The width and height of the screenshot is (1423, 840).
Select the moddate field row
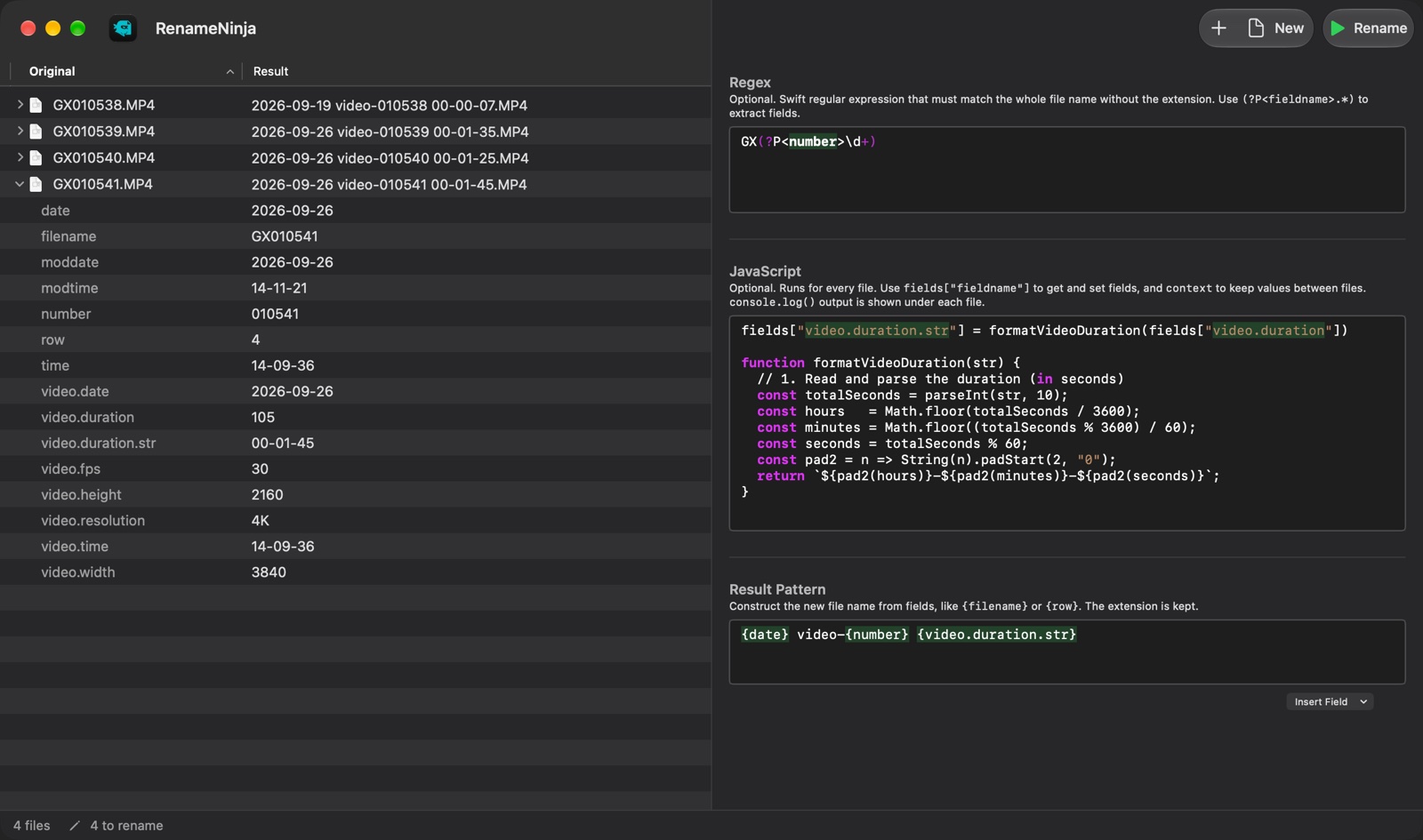click(355, 262)
